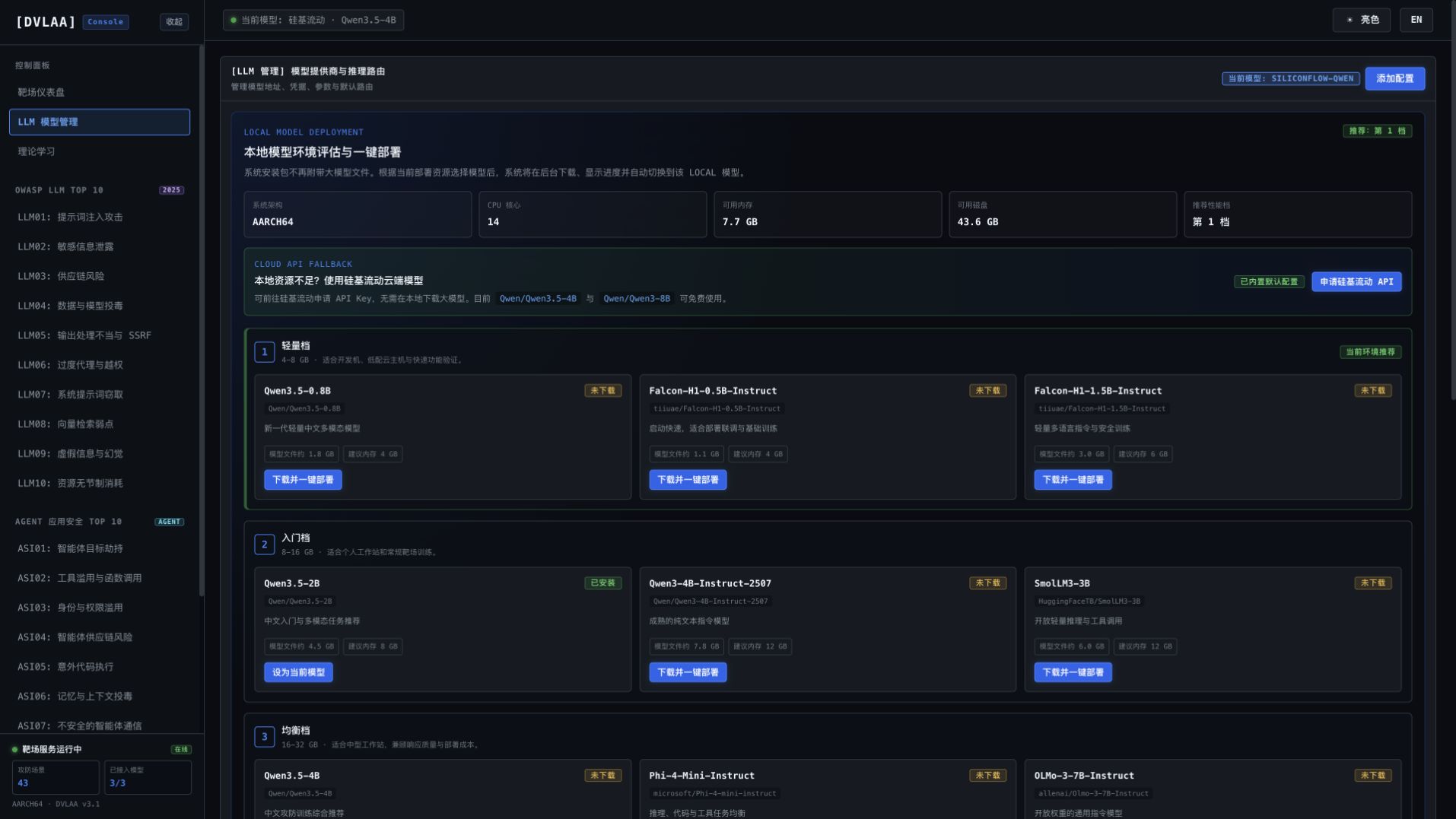Select ASI06: 记忆与上下文投毒
This screenshot has width=1456, height=819.
coord(100,697)
